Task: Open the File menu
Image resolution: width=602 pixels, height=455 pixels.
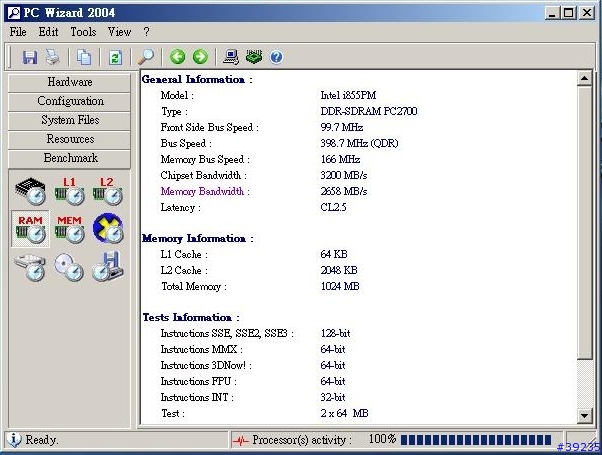Action: tap(18, 32)
